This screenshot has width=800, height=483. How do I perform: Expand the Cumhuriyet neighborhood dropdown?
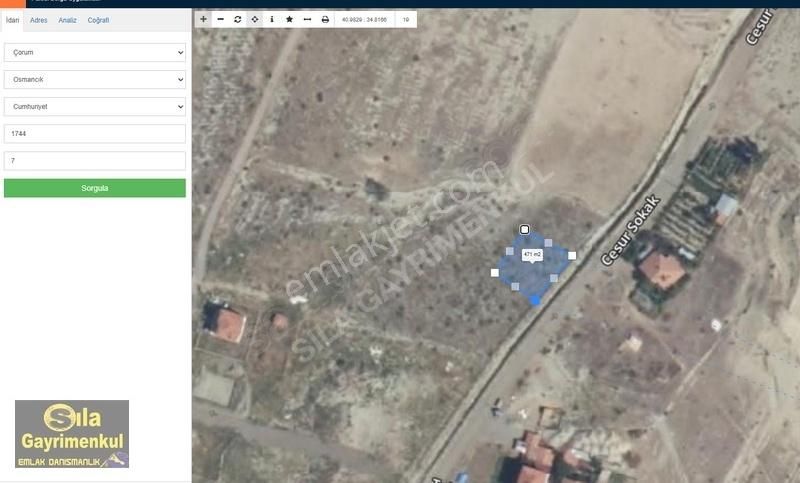click(95, 107)
